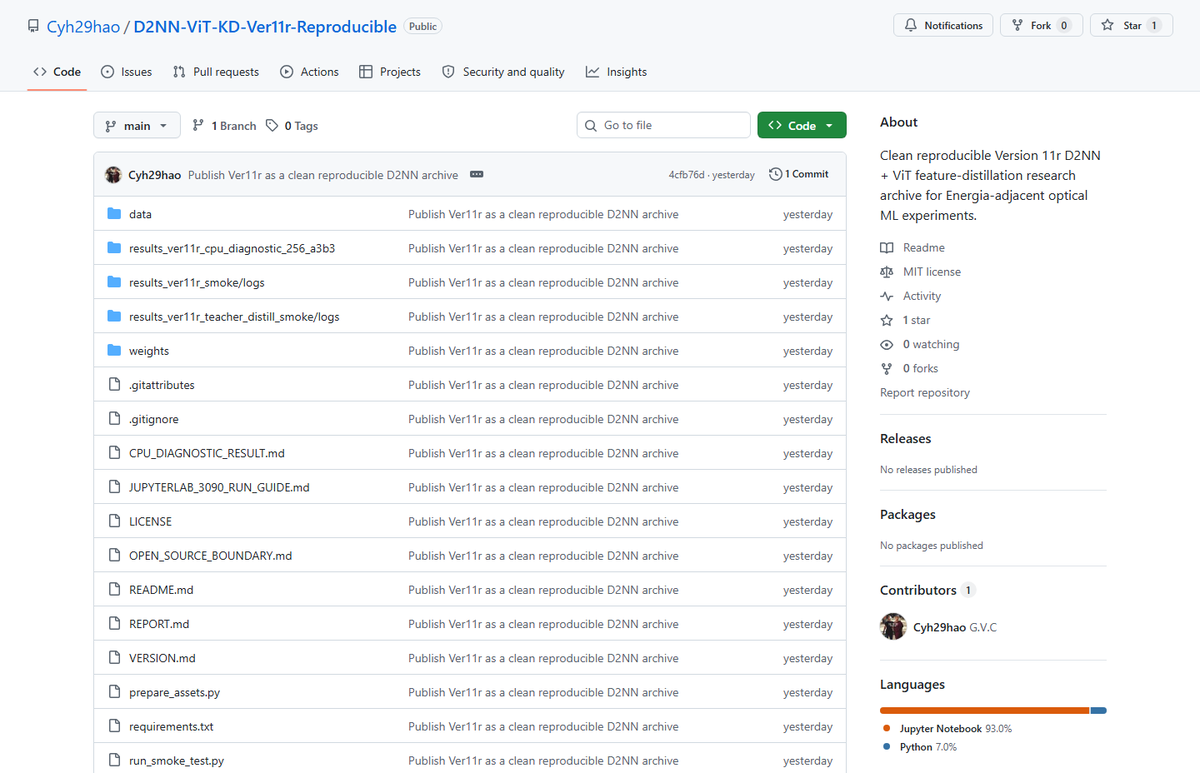Image resolution: width=1200 pixels, height=773 pixels.
Task: Open the prepare_assets.py file
Action: 174,693
